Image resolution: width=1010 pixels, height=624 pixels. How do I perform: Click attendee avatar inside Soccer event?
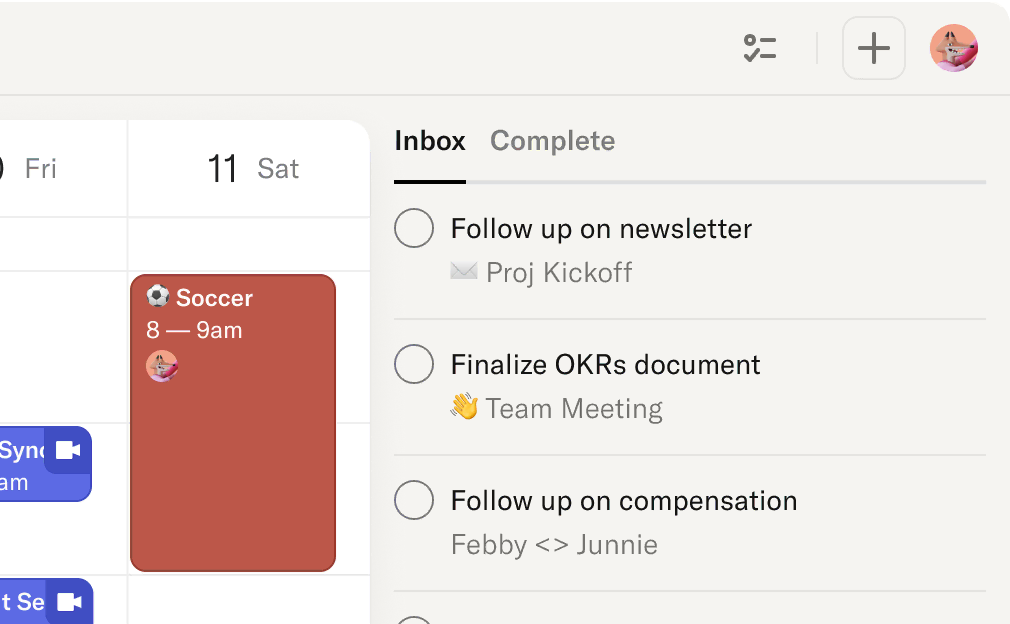click(162, 366)
